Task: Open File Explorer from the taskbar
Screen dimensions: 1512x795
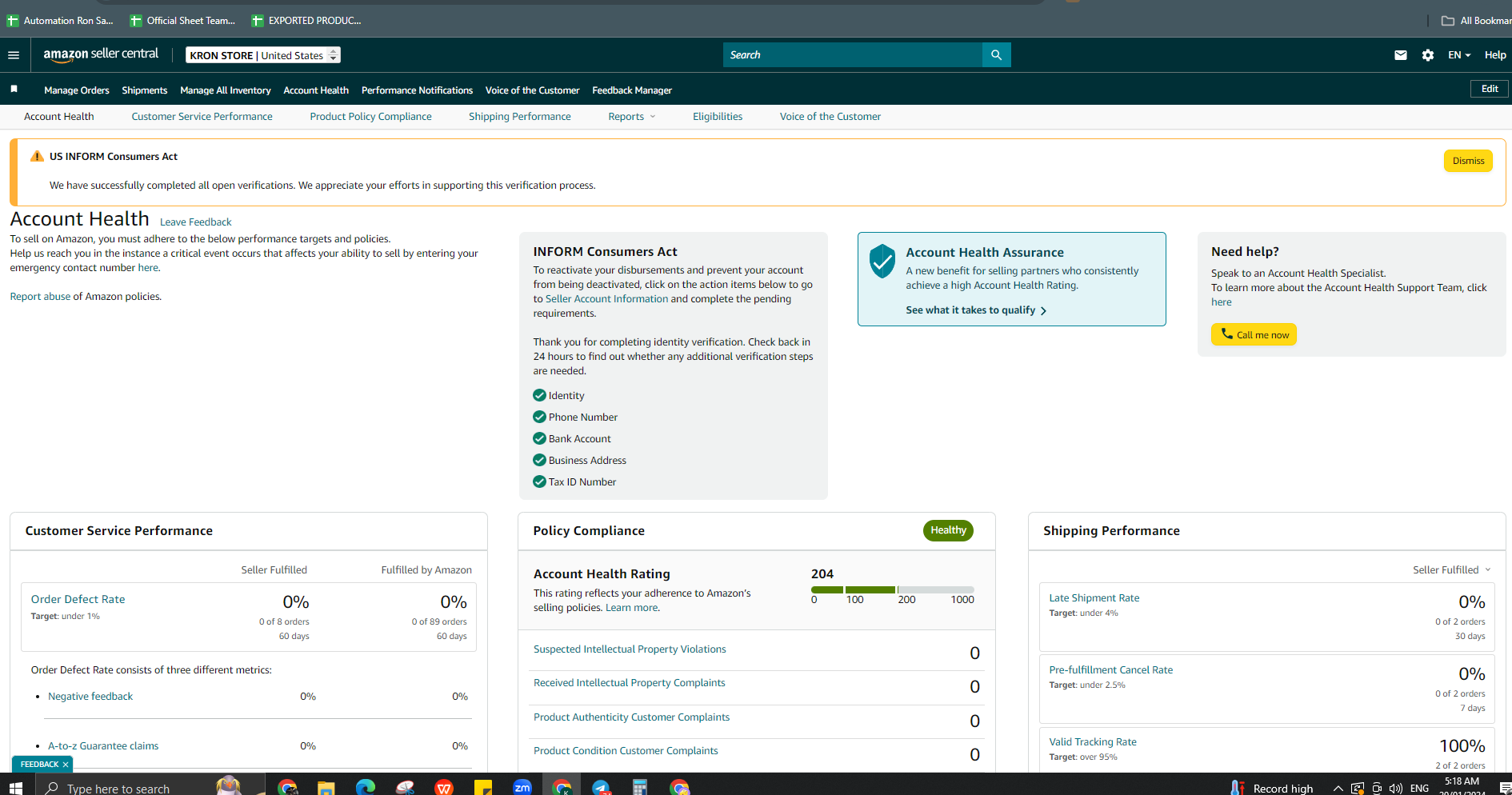Action: 326,788
